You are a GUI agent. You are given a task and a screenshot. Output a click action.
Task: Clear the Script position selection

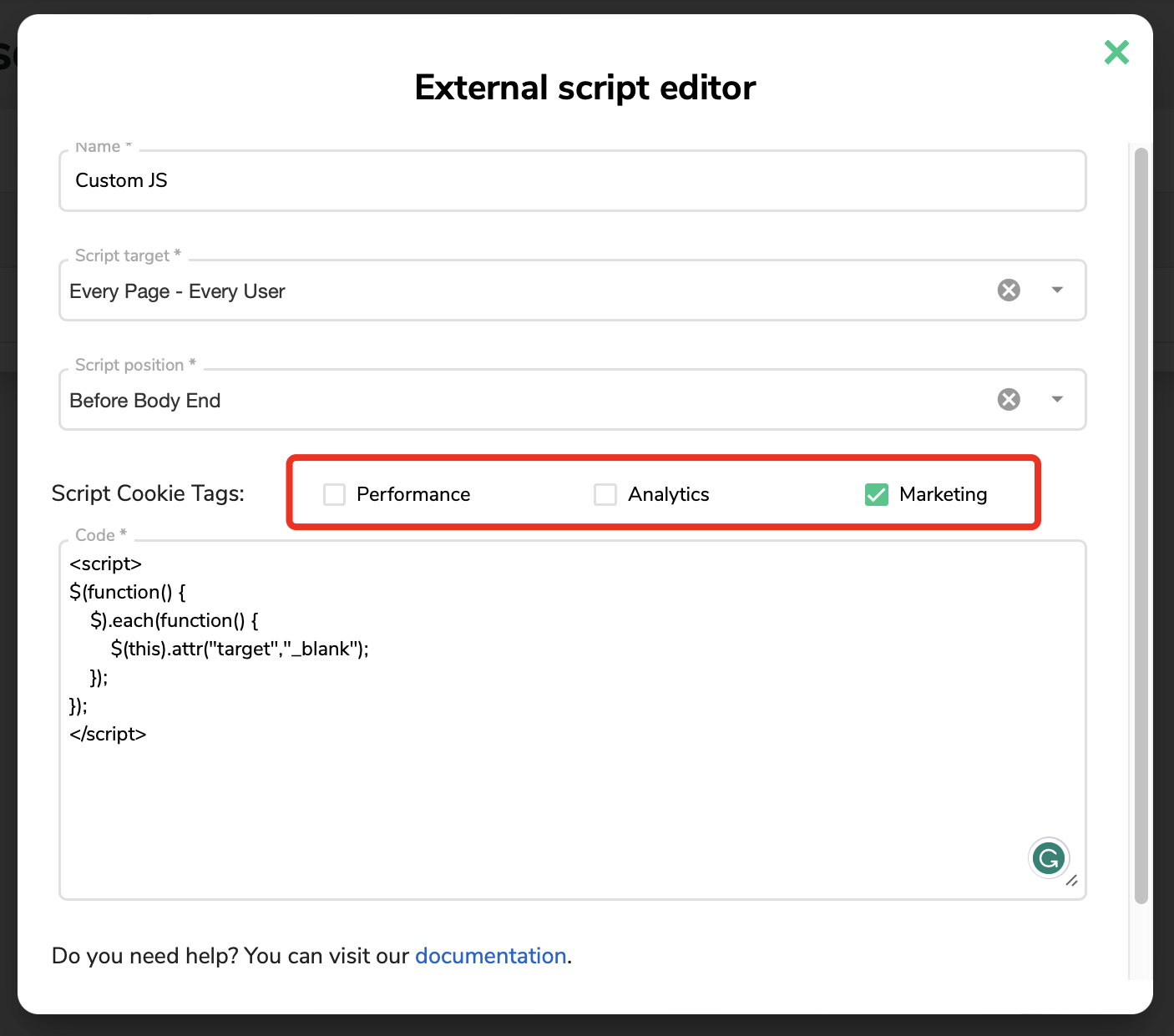[1009, 399]
